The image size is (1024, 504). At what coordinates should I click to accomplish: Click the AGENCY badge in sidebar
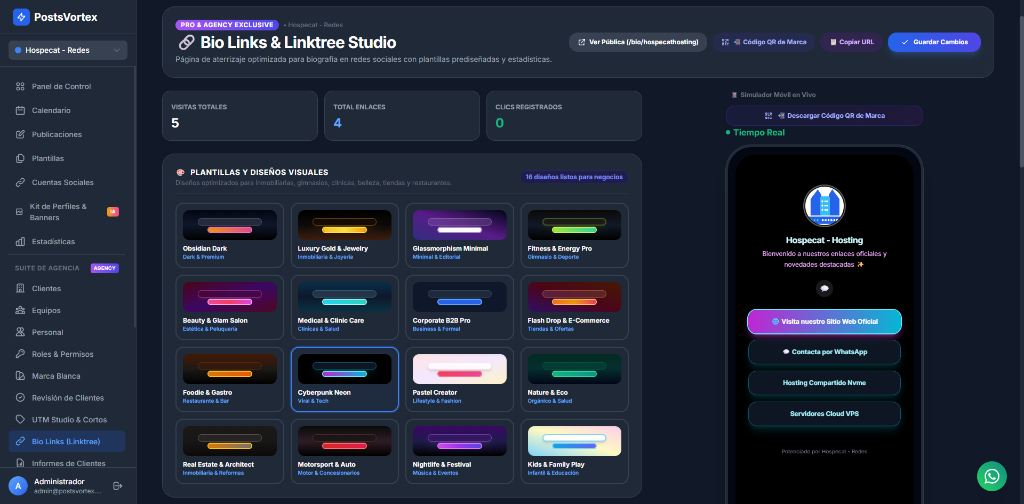(104, 268)
